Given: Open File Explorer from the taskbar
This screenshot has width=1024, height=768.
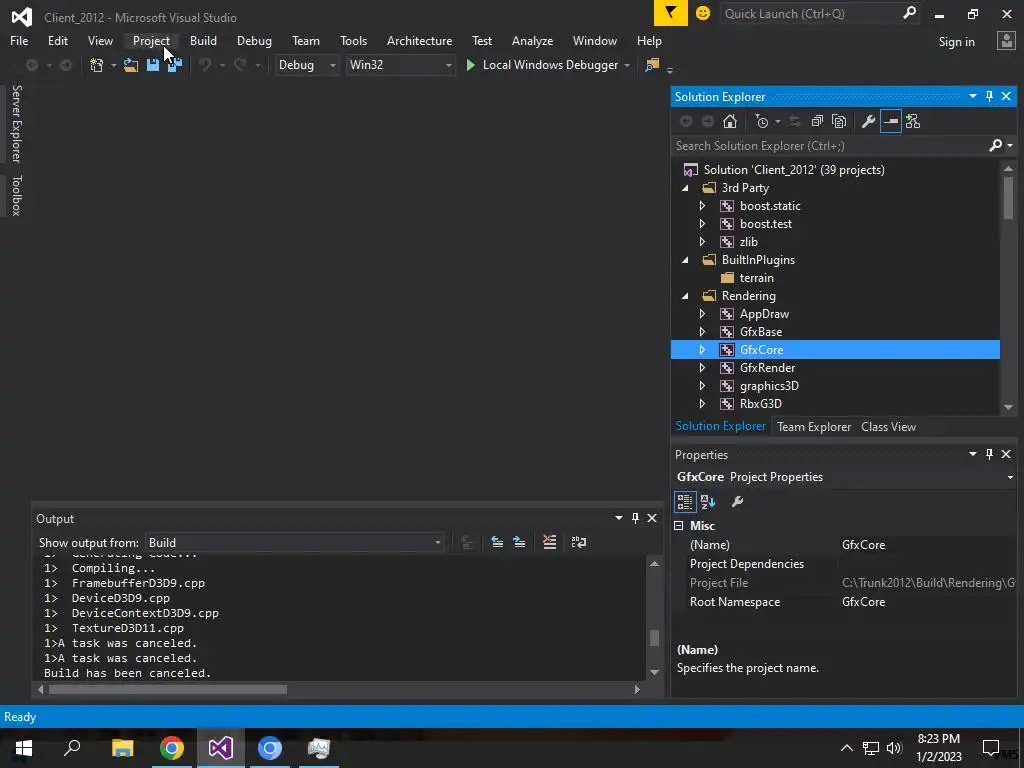Looking at the screenshot, I should tap(122, 748).
